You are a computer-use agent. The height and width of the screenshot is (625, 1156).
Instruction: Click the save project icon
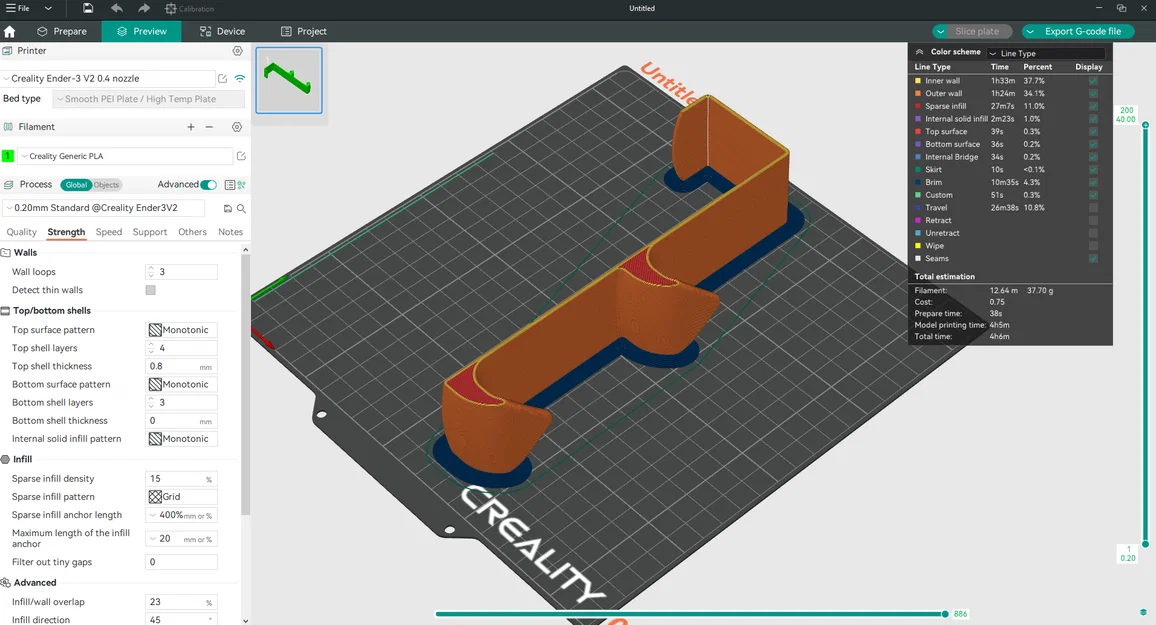(88, 8)
